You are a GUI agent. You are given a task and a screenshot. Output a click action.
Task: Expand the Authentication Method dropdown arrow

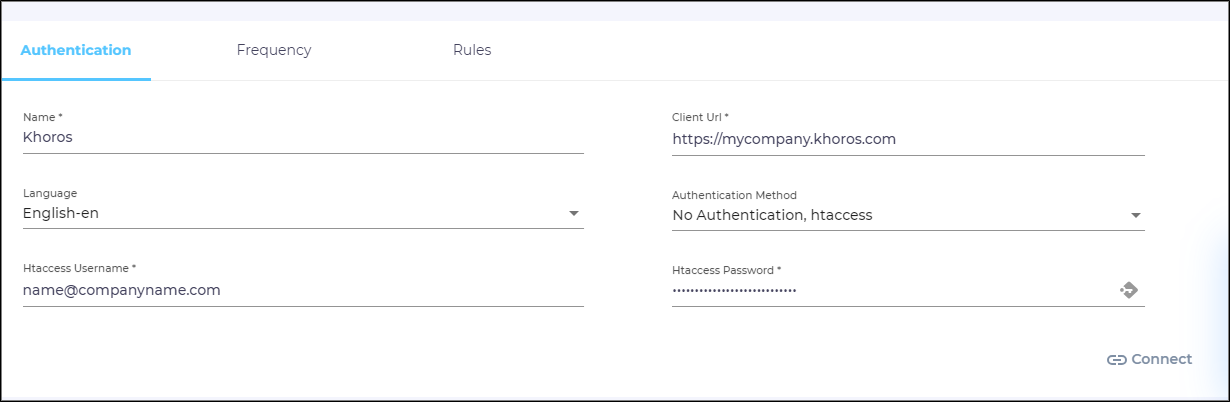click(x=1135, y=215)
